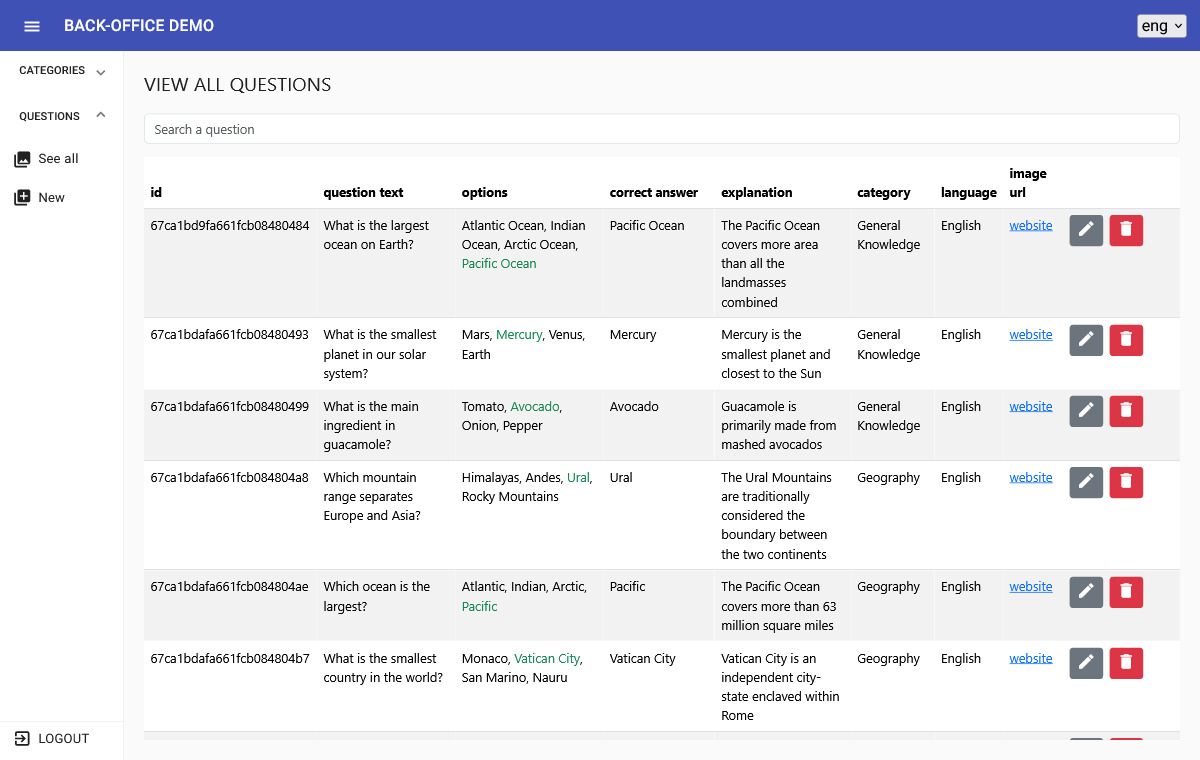Open website link for Vatican City question
1200x760 pixels.
point(1031,659)
